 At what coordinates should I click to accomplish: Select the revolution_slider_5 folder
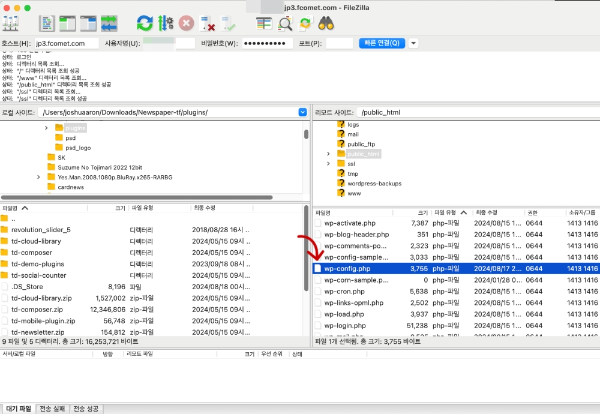152,230
